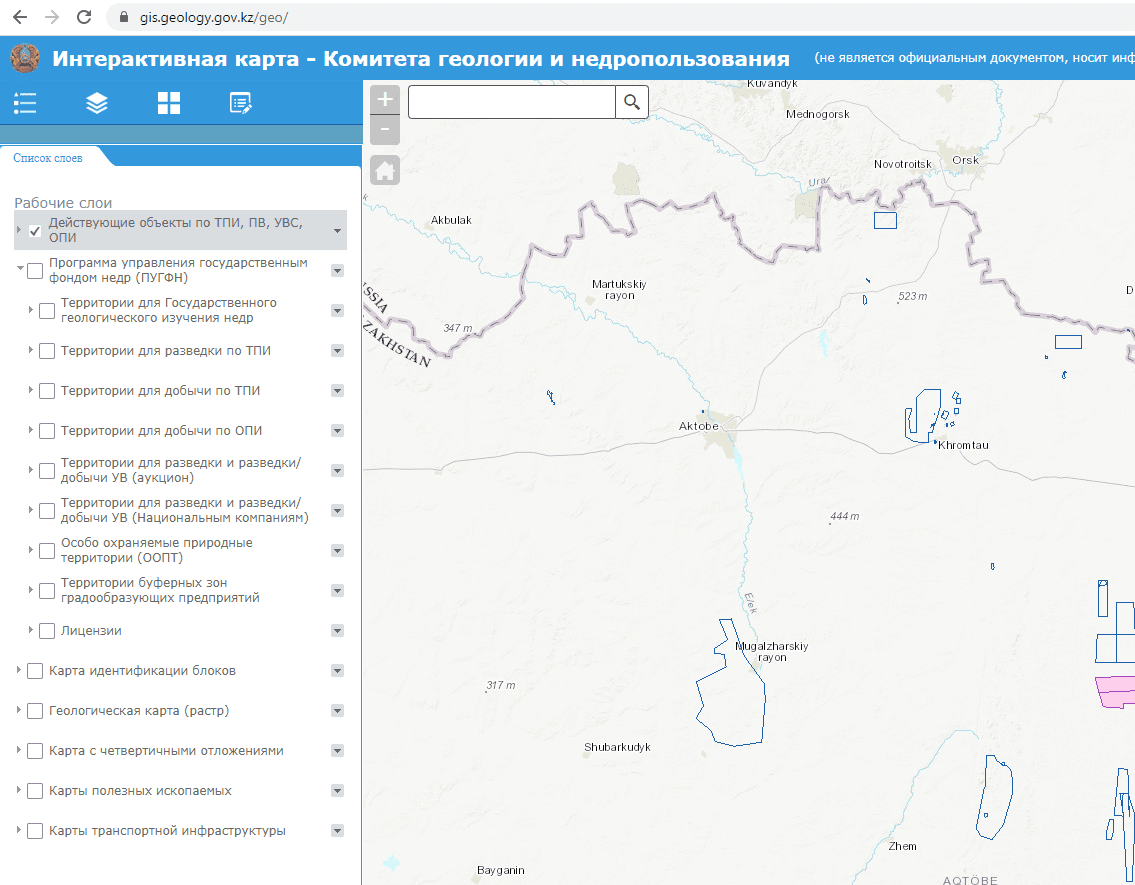The image size is (1135, 885).
Task: Open options menu for ПУГФН layer
Action: pyautogui.click(x=337, y=271)
